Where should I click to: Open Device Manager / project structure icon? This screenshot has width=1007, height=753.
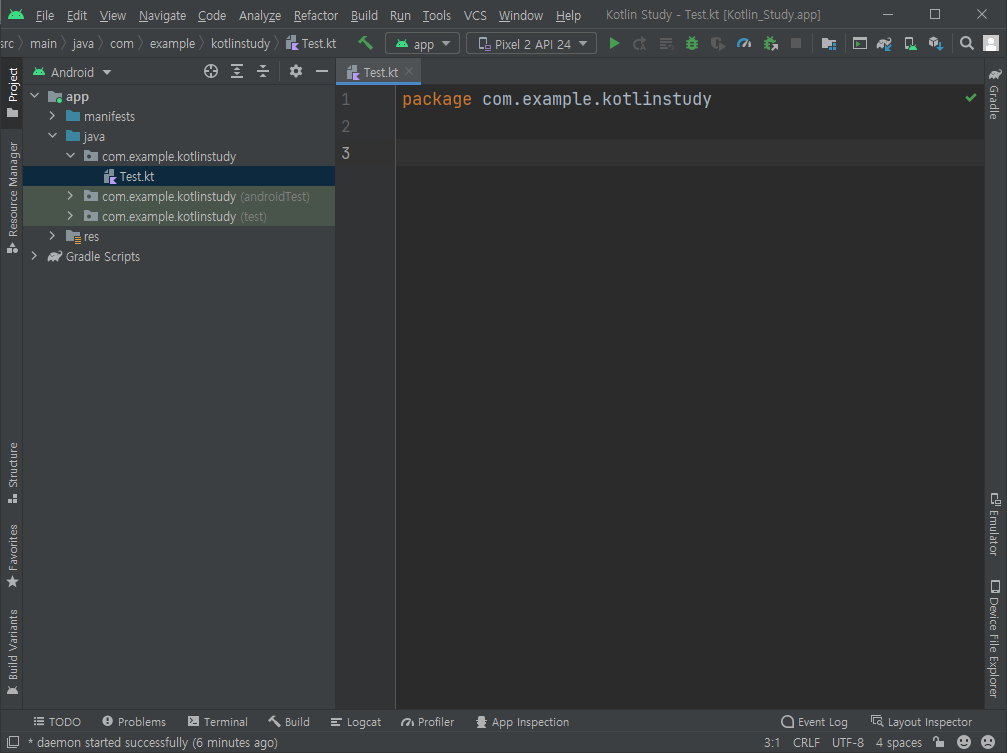828,43
